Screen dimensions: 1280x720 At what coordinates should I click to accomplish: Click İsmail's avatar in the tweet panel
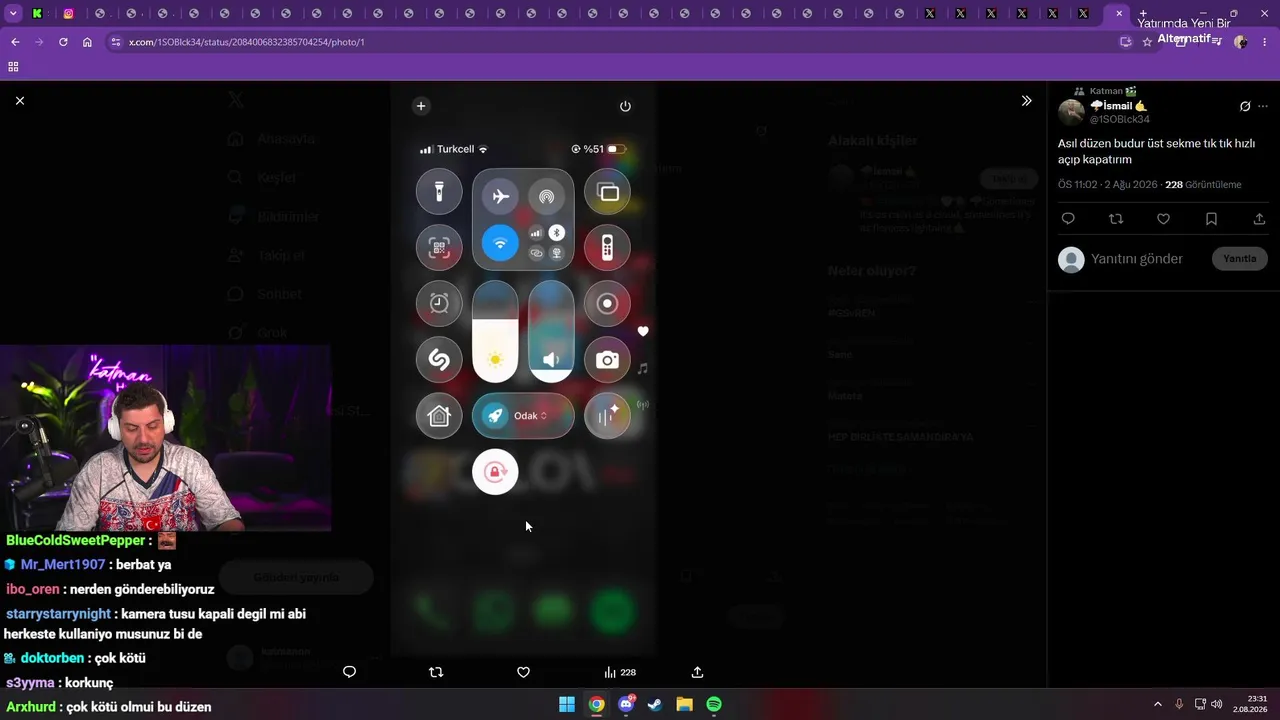point(1071,112)
